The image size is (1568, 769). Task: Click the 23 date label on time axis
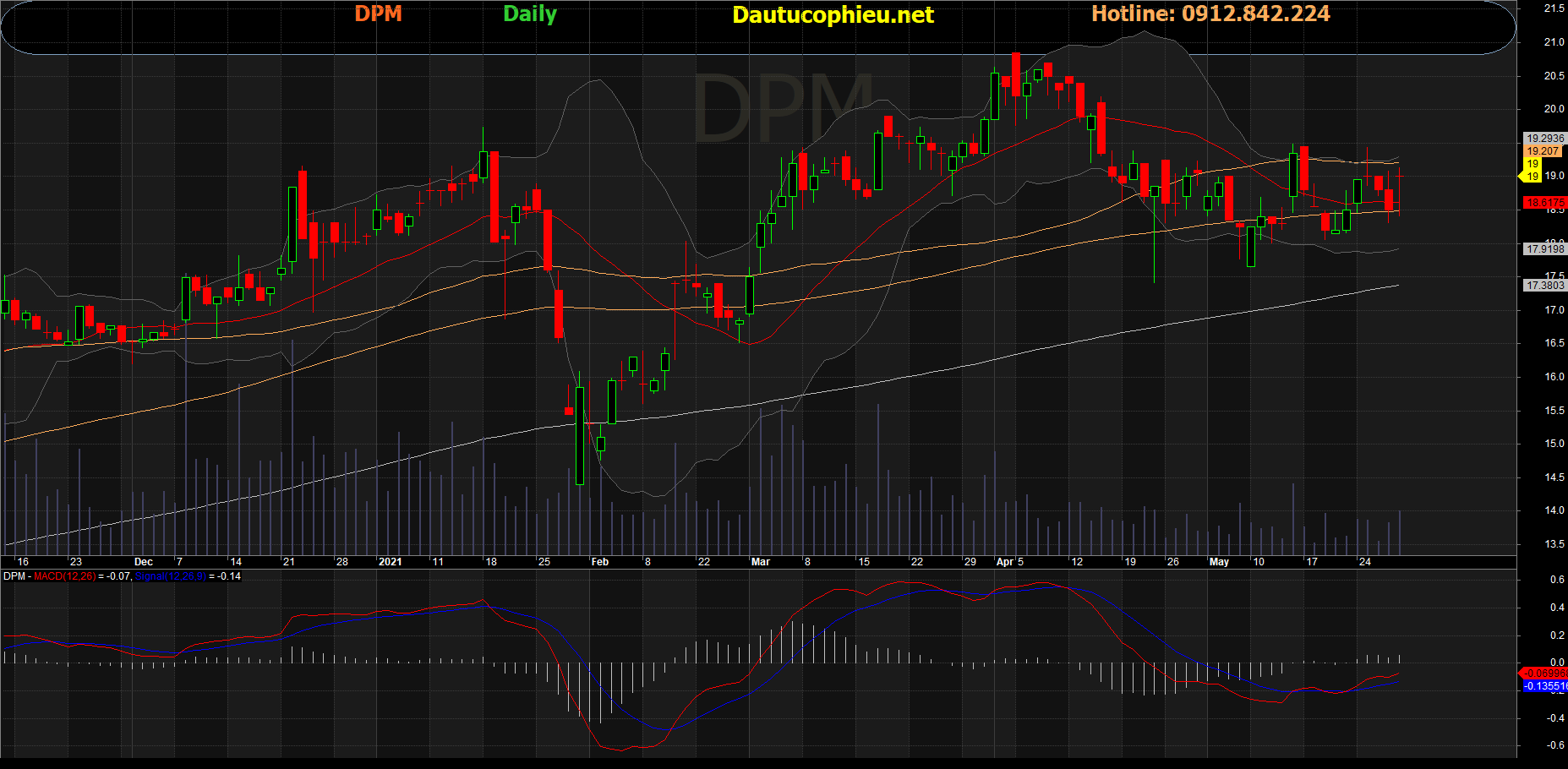point(76,562)
